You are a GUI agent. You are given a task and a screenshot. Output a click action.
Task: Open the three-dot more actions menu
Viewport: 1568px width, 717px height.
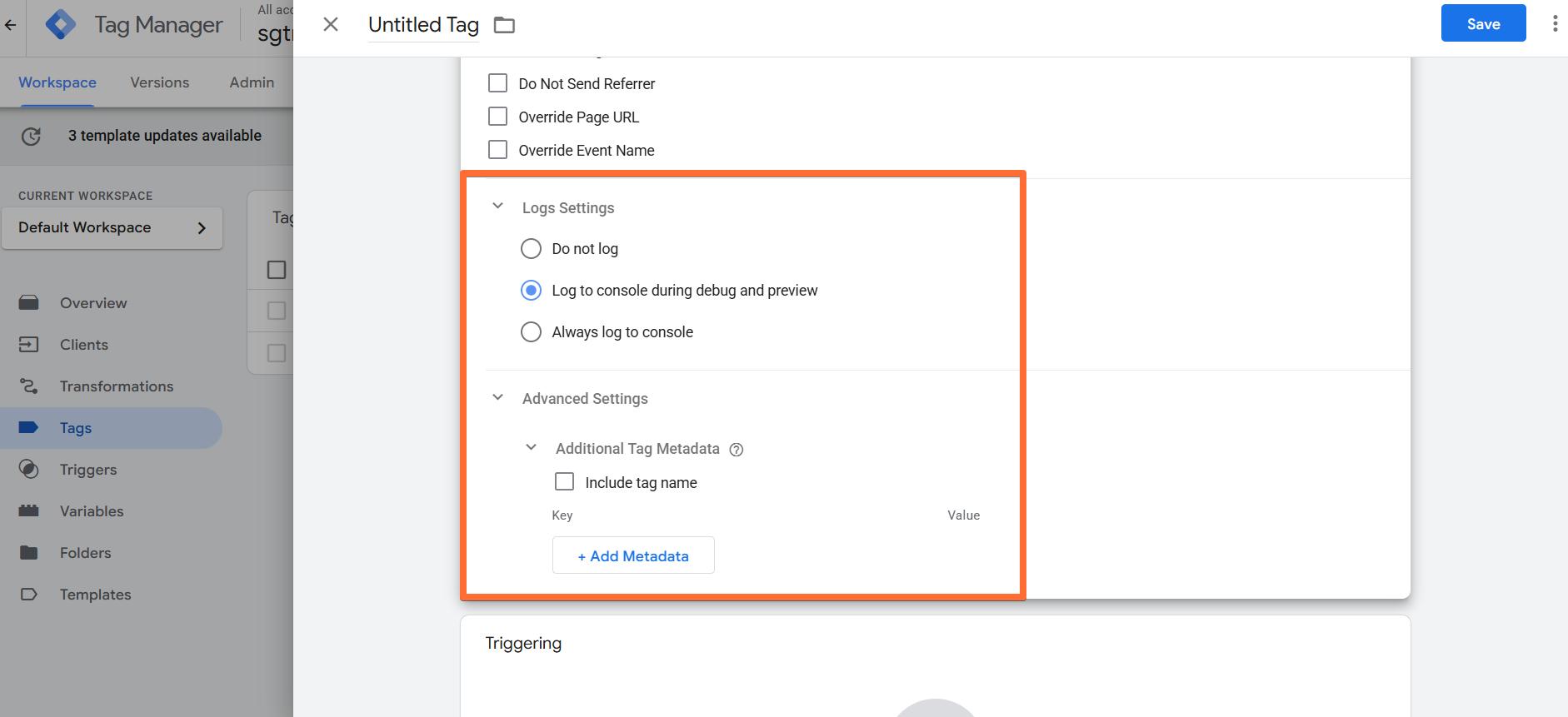[1555, 24]
